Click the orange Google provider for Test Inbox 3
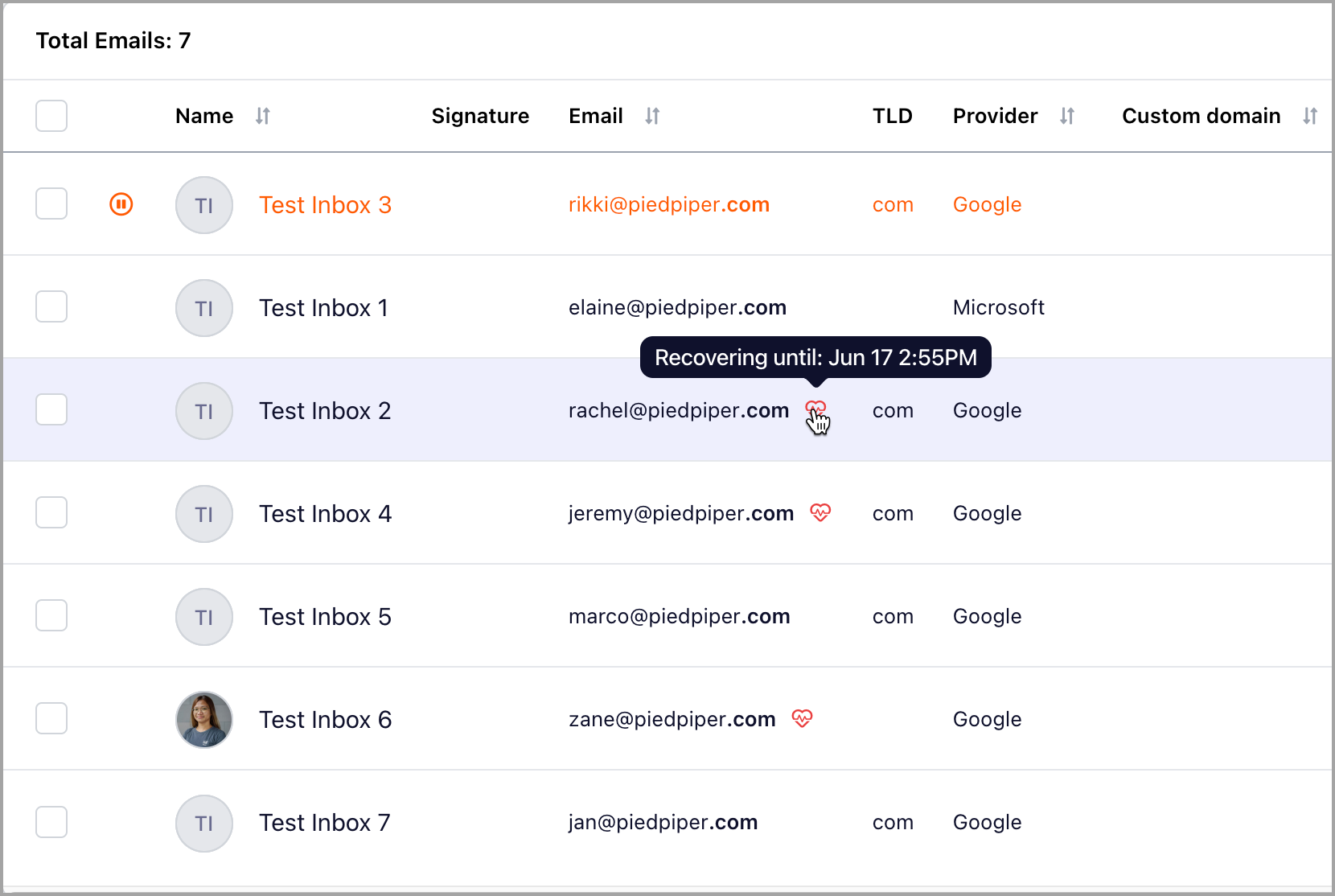 988,205
